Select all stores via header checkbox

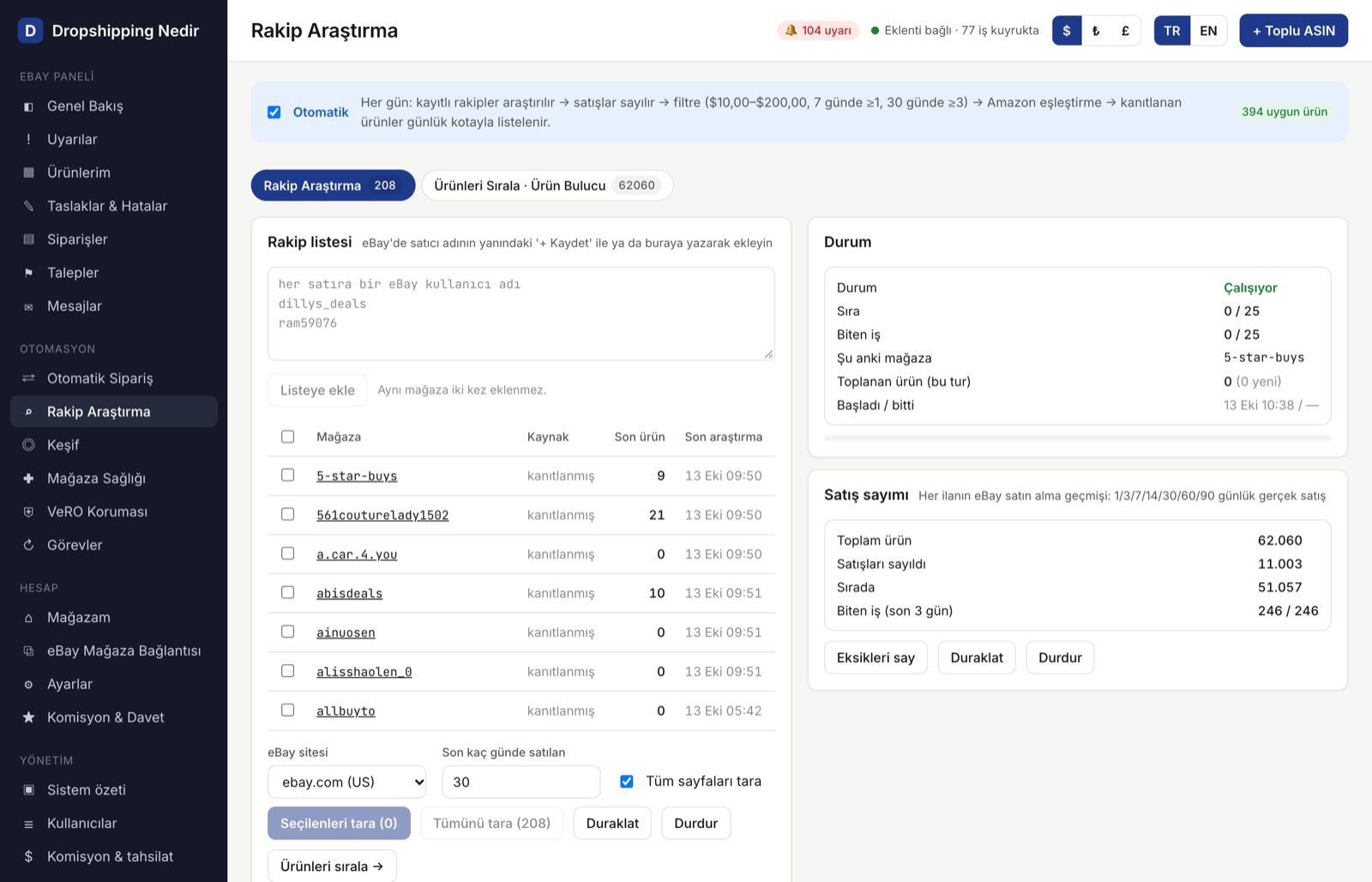pyautogui.click(x=288, y=437)
